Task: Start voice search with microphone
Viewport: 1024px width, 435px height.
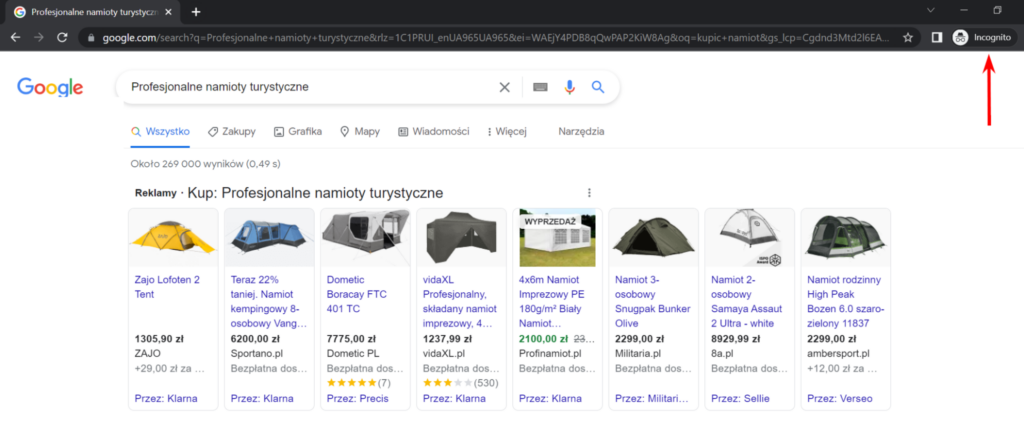Action: click(569, 87)
